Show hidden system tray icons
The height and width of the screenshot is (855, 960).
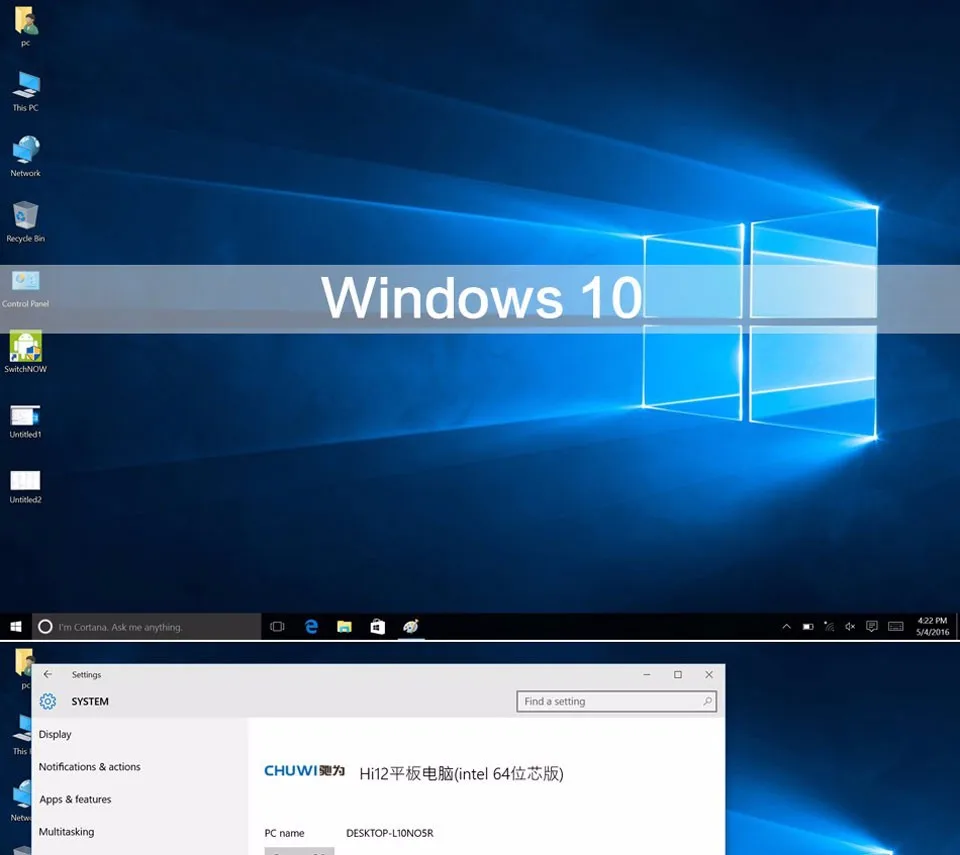coord(786,627)
